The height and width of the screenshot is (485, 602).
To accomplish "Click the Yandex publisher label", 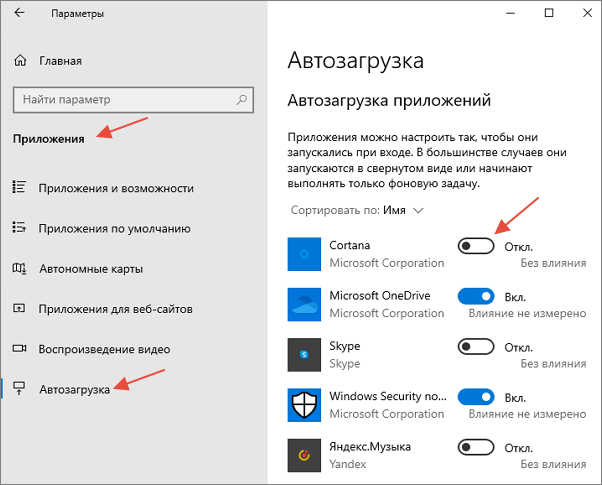I will 348,464.
